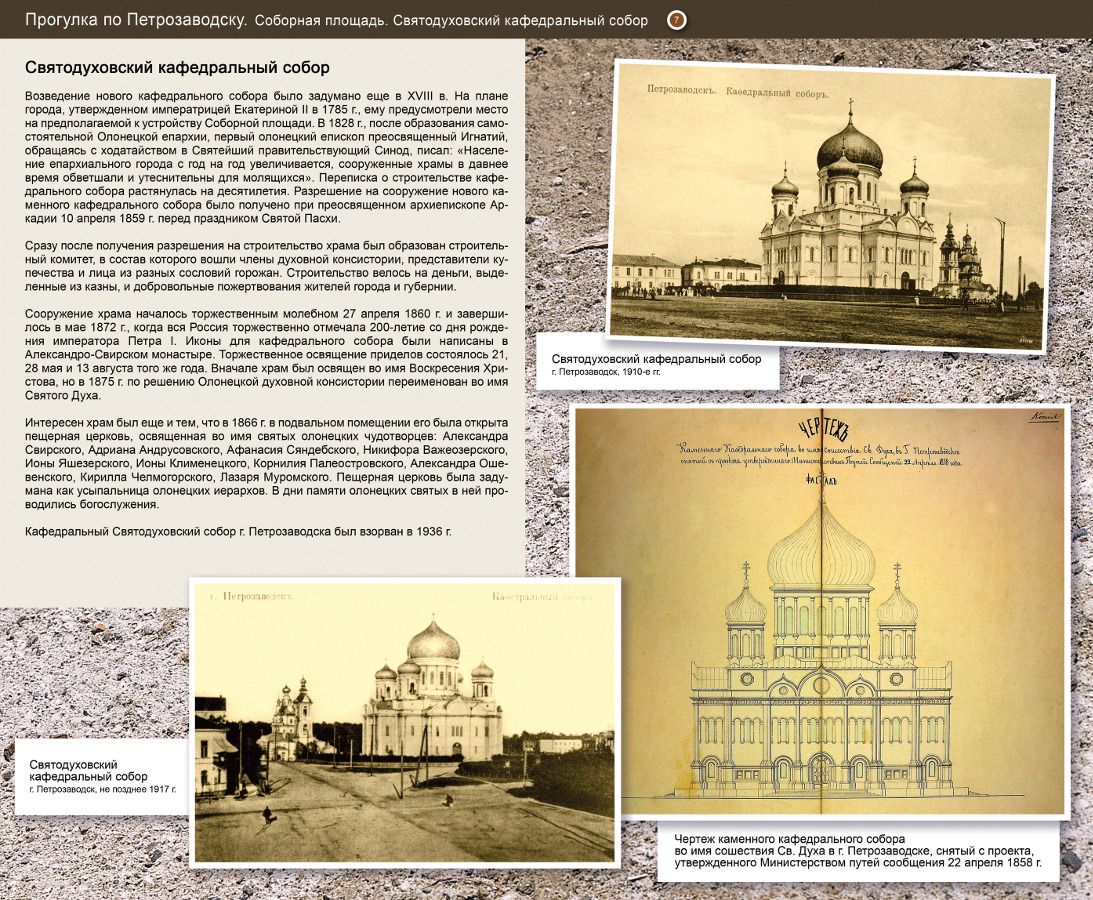The image size is (1093, 900).
Task: Click the paragraph starting "Возведение нового кафедрального собора"
Action: click(x=266, y=157)
